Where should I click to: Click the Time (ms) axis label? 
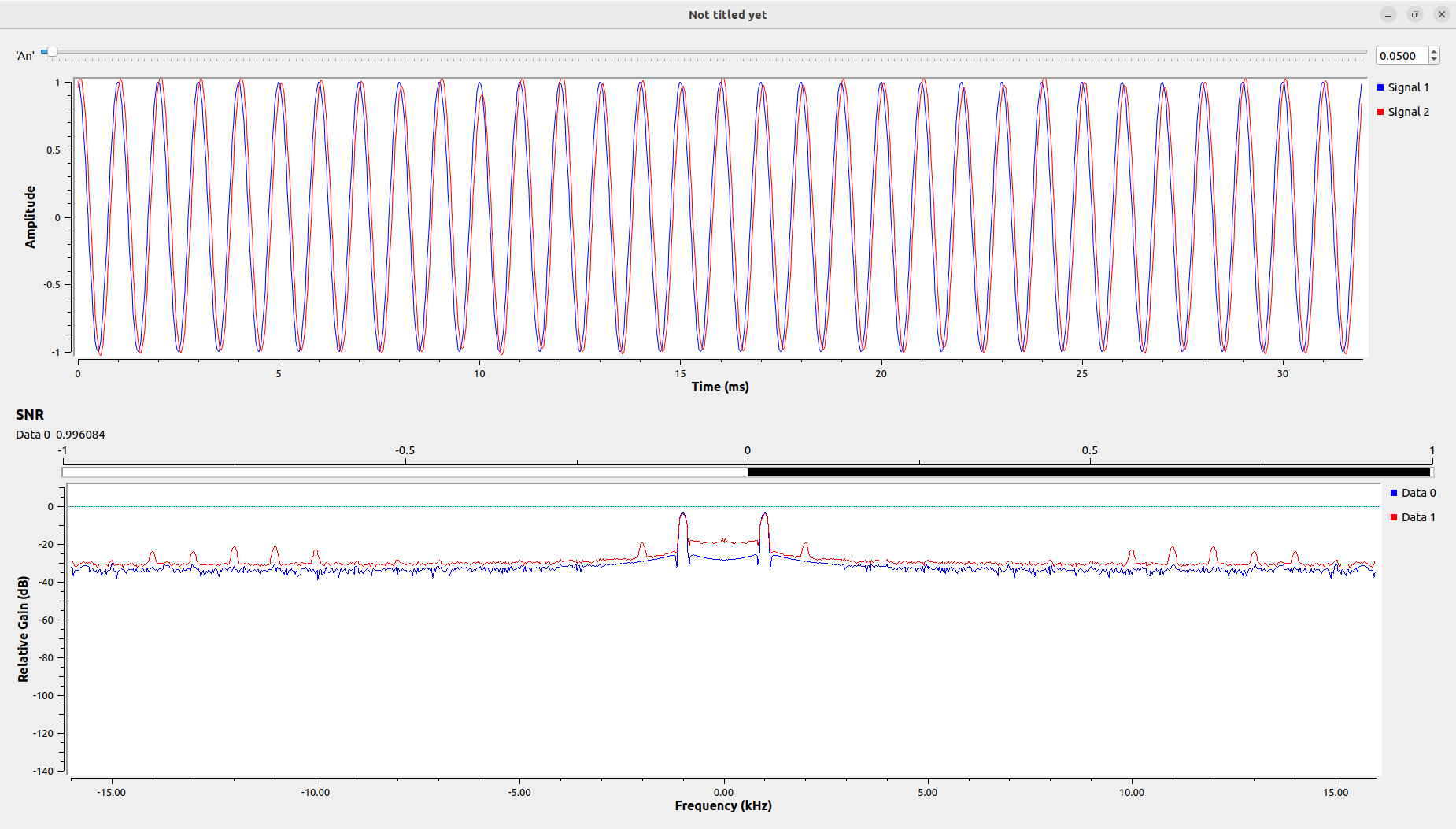coord(720,387)
